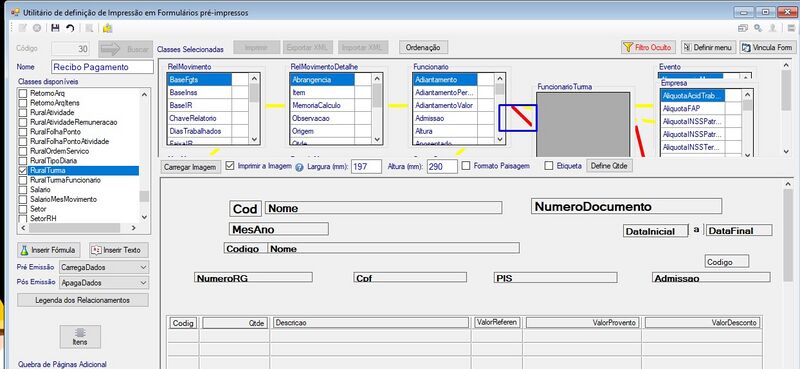Click the key icon at top right

759,29
